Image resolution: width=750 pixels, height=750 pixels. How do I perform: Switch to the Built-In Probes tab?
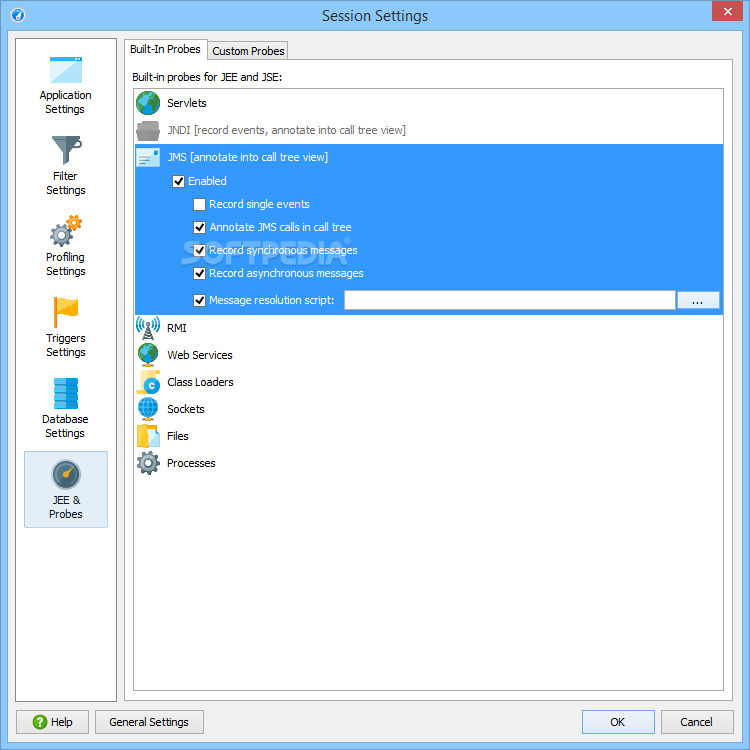click(165, 49)
